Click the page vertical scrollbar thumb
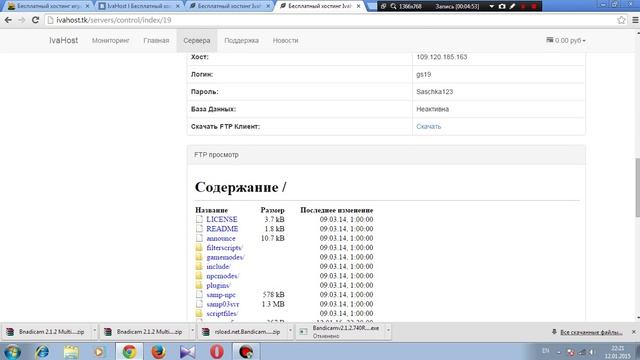 pyautogui.click(x=638, y=188)
